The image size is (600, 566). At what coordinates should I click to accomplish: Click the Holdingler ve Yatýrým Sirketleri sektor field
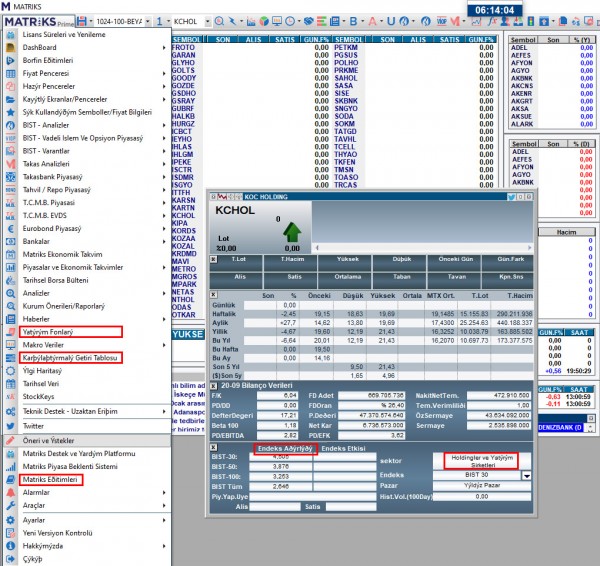pyautogui.click(x=482, y=461)
